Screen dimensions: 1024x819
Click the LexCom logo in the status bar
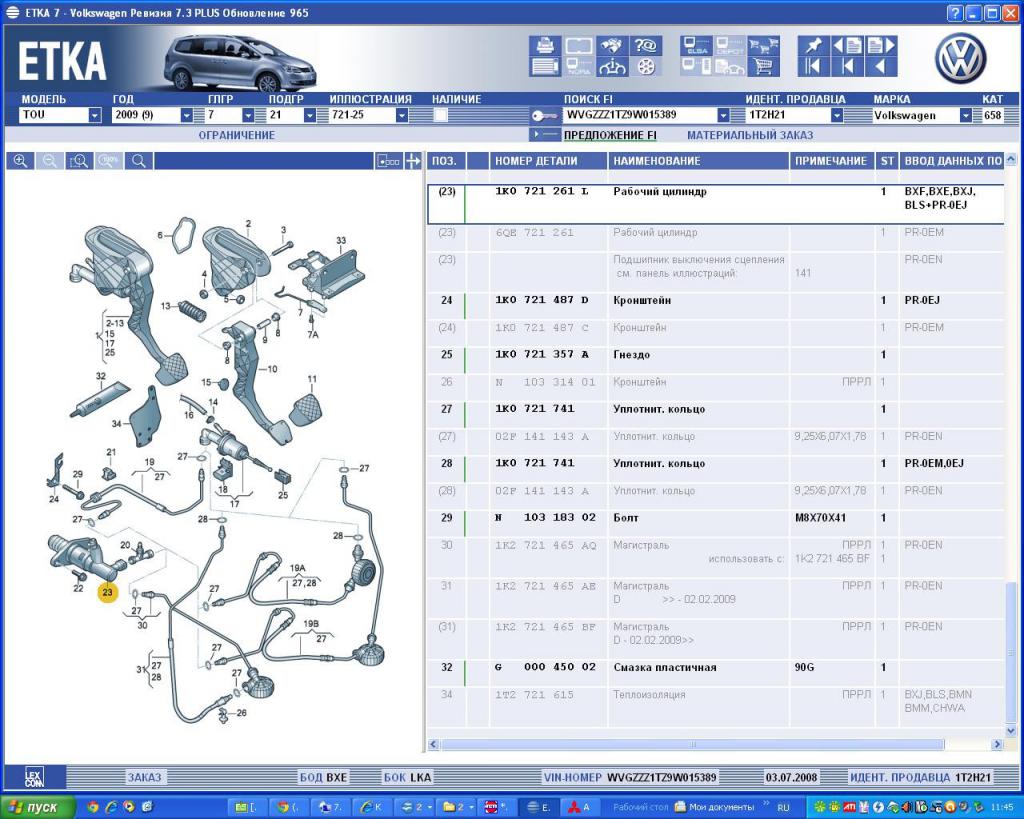(x=34, y=777)
